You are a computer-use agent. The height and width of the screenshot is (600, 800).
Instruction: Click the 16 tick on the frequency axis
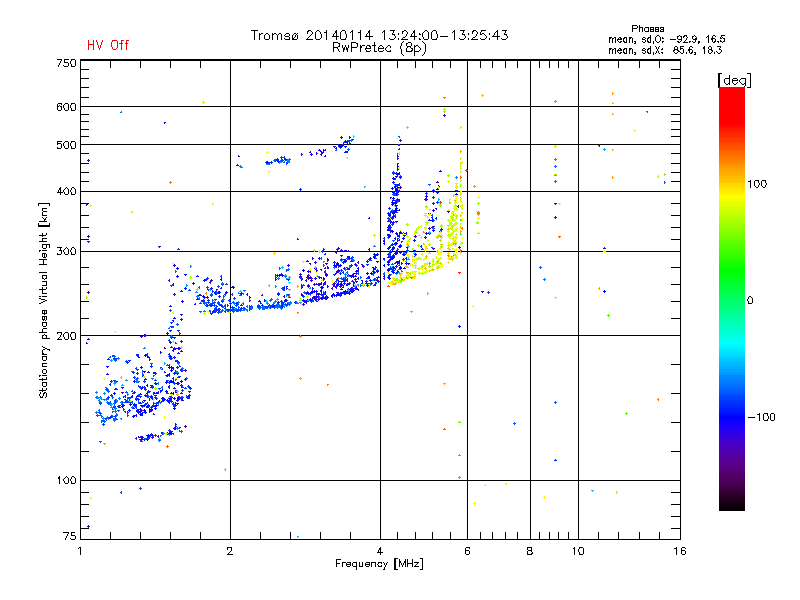tap(678, 551)
